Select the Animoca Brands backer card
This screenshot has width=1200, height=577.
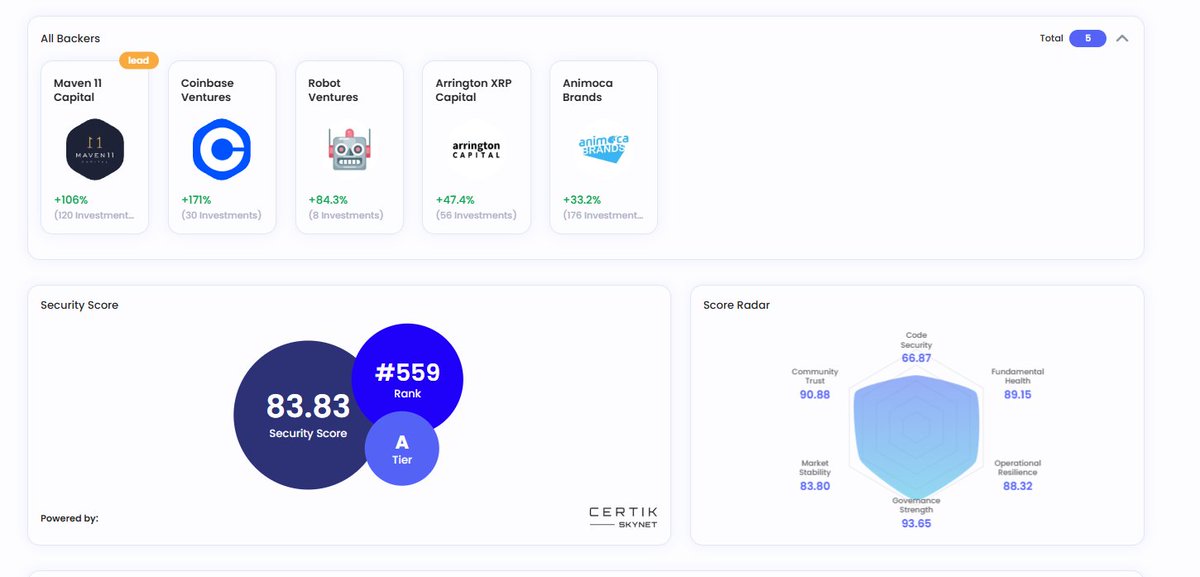click(603, 146)
